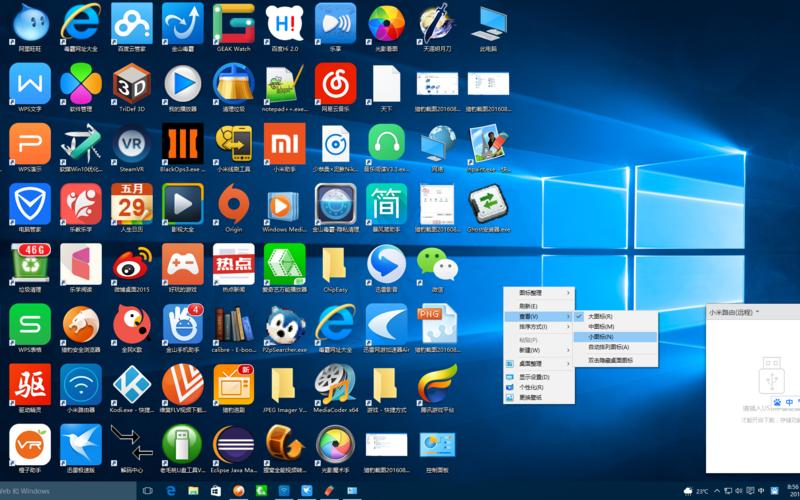800x500 pixels.
Task: Open Windows Store from taskbar
Action: pos(216,491)
